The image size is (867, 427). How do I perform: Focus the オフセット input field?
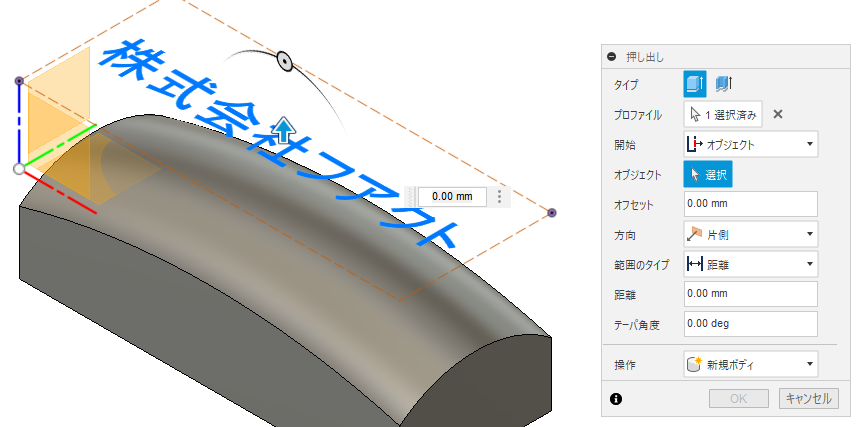click(x=751, y=204)
